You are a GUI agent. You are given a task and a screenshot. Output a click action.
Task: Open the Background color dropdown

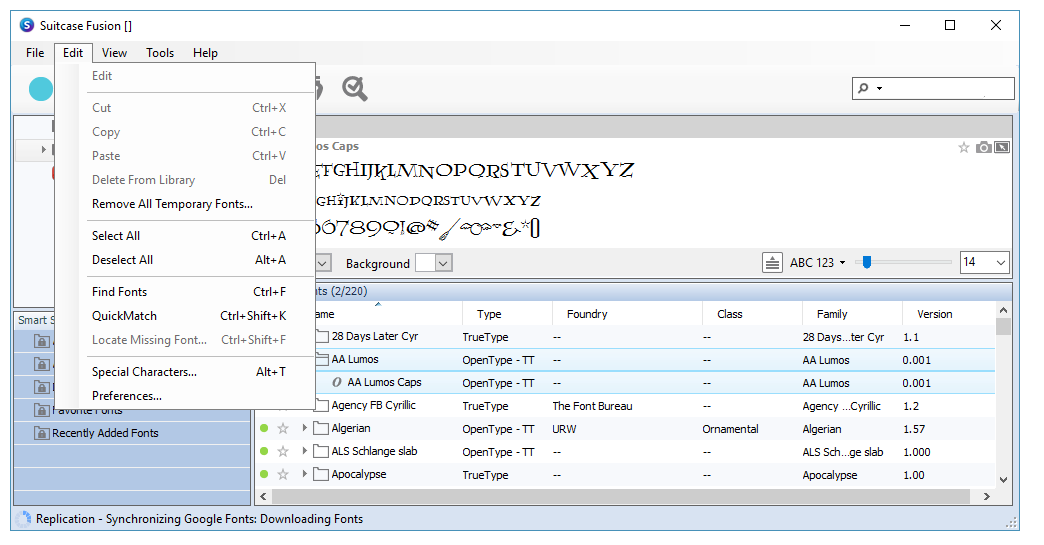coord(444,264)
